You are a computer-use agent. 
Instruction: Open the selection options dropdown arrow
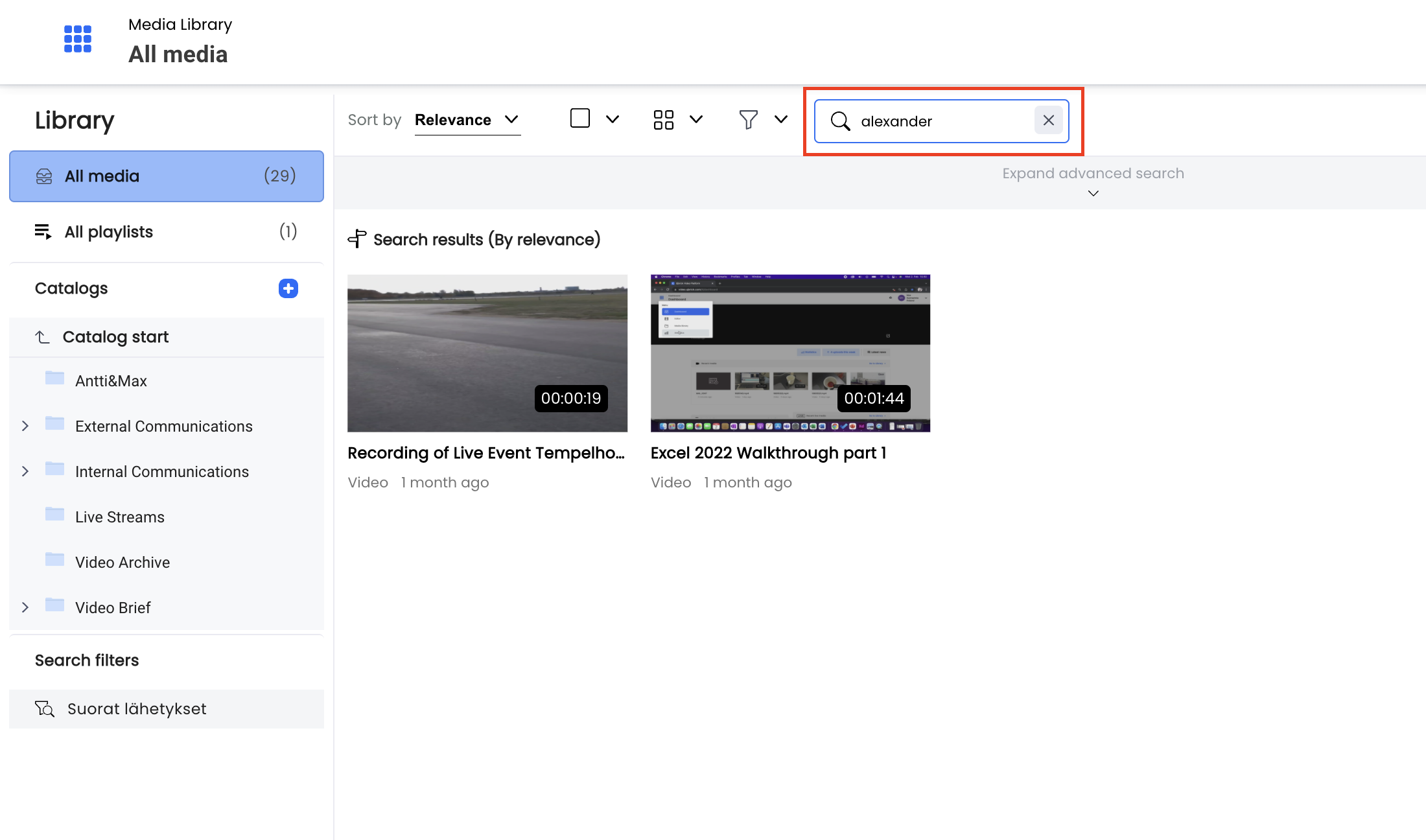pyautogui.click(x=613, y=119)
